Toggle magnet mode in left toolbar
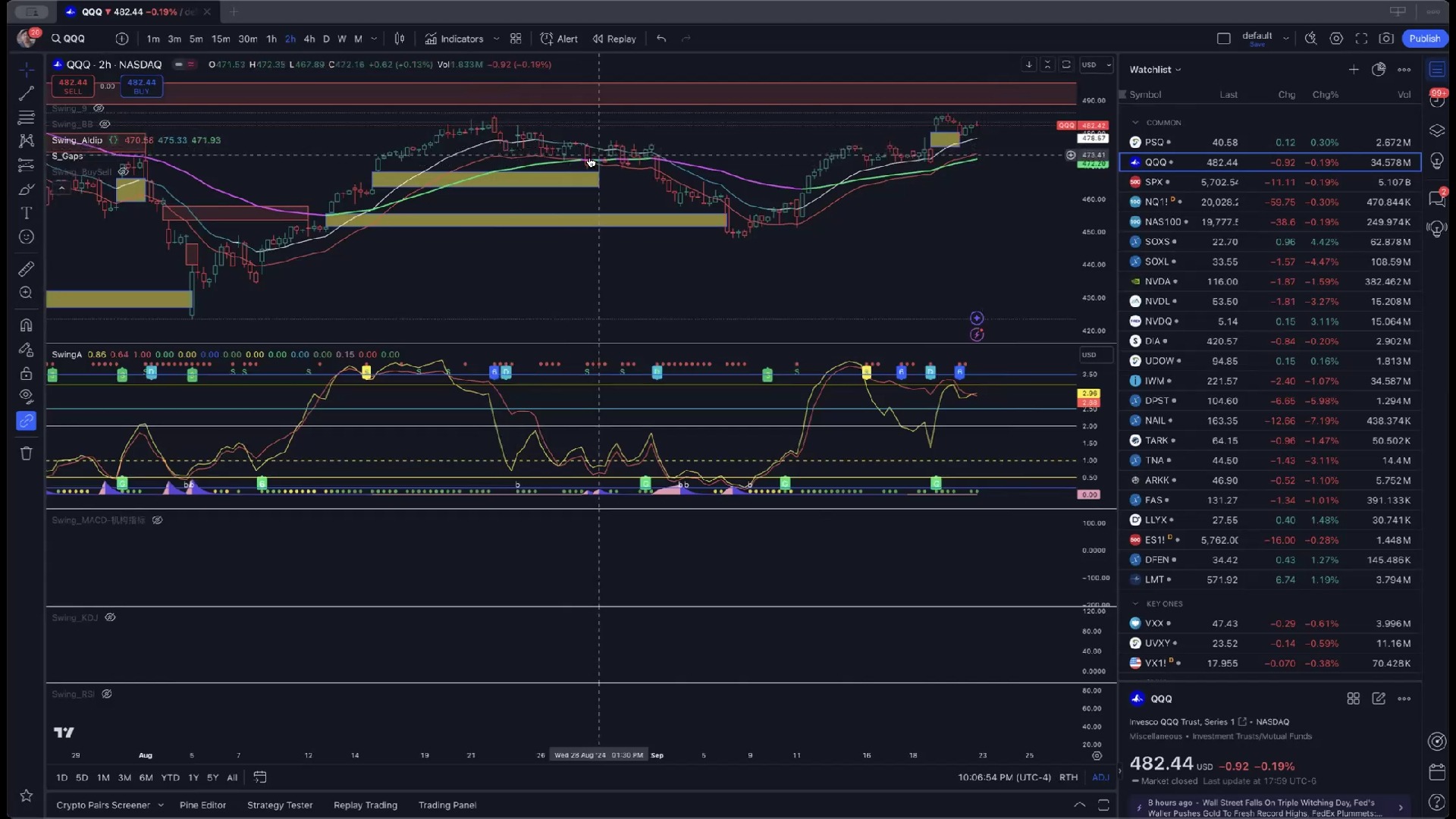 (27, 325)
